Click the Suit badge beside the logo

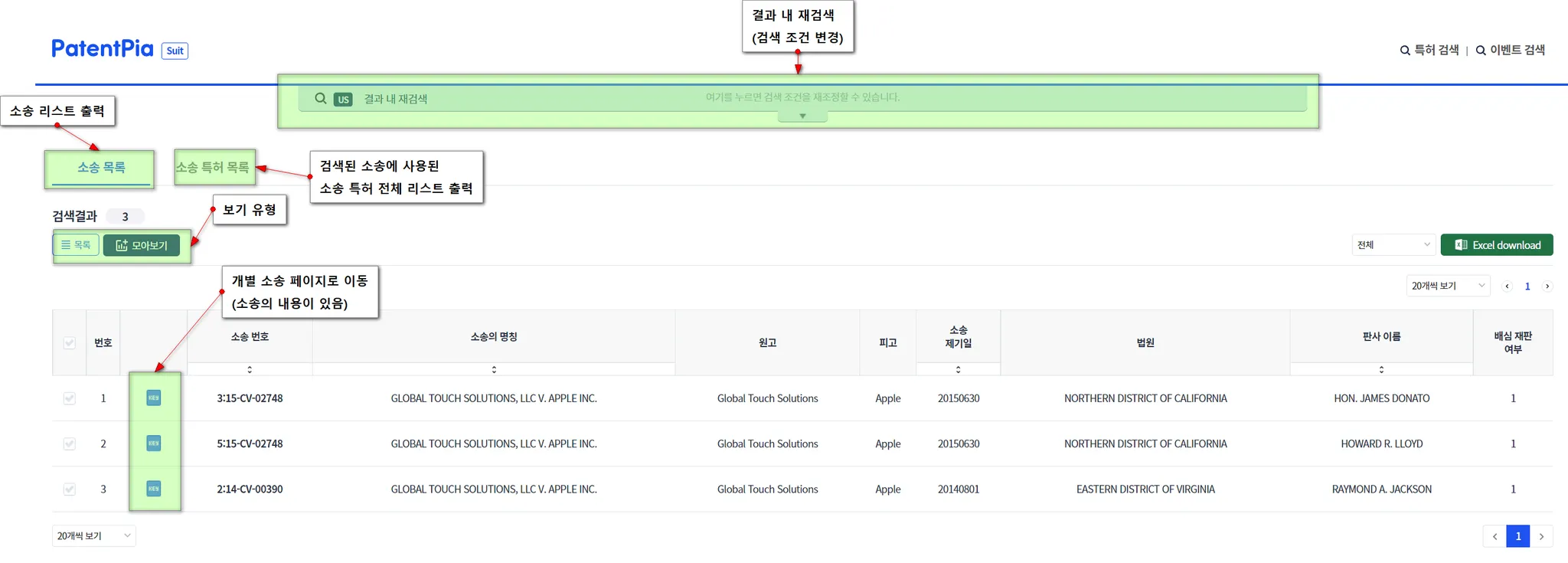(175, 51)
